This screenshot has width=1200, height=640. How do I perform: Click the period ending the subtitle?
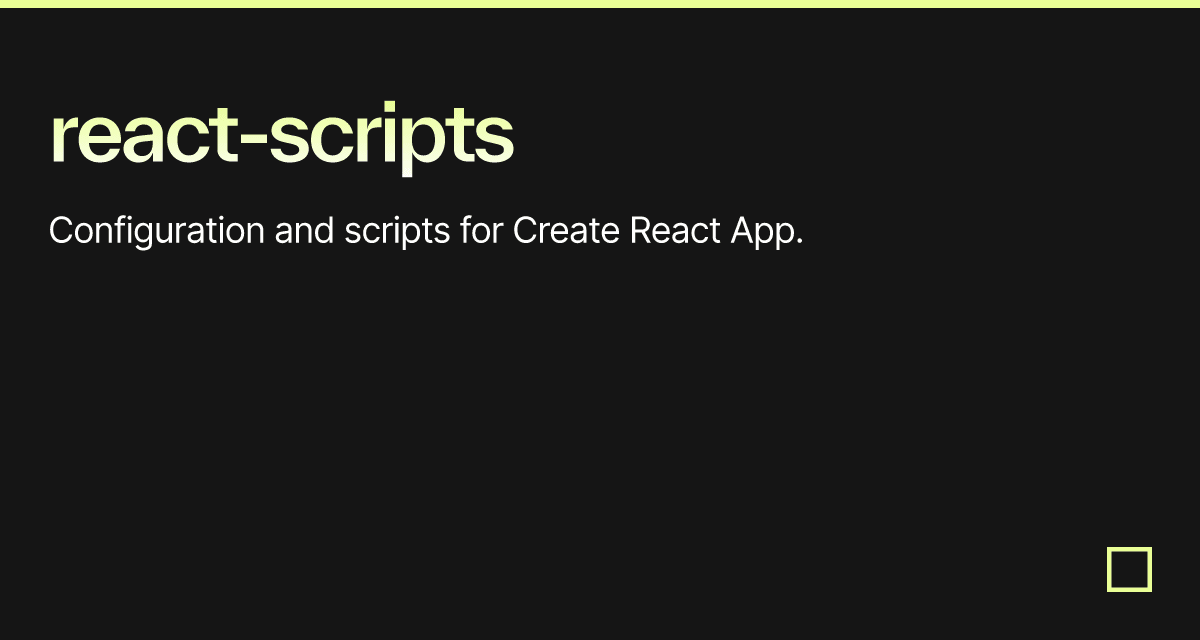tap(800, 240)
